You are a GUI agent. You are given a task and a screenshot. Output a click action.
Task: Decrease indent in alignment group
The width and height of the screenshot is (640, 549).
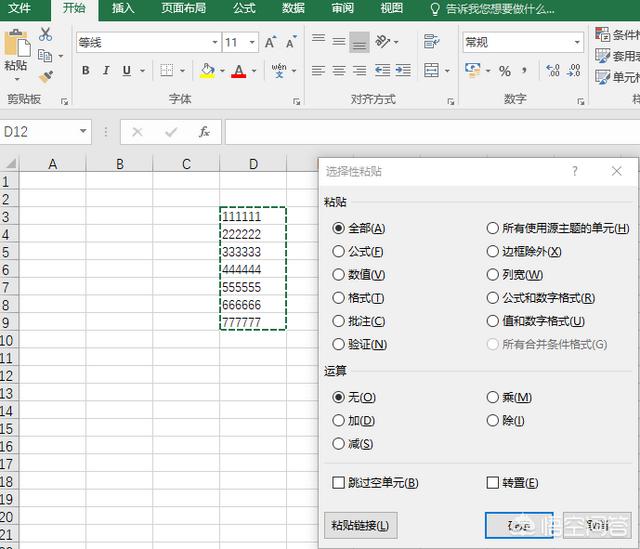(382, 71)
